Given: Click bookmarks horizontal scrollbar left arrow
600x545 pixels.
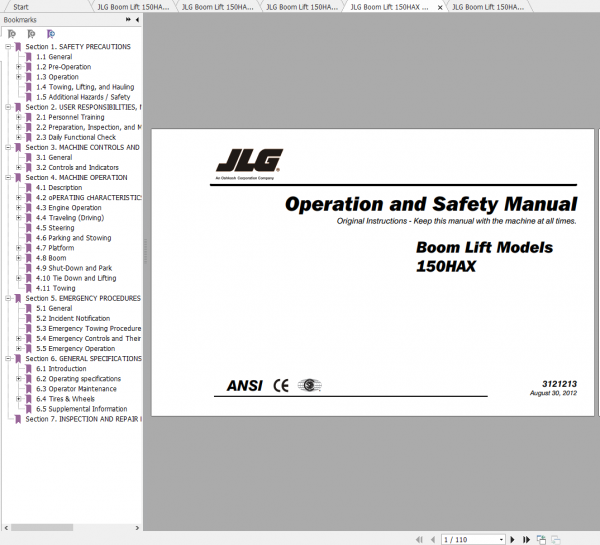Looking at the screenshot, I should [x=6, y=528].
